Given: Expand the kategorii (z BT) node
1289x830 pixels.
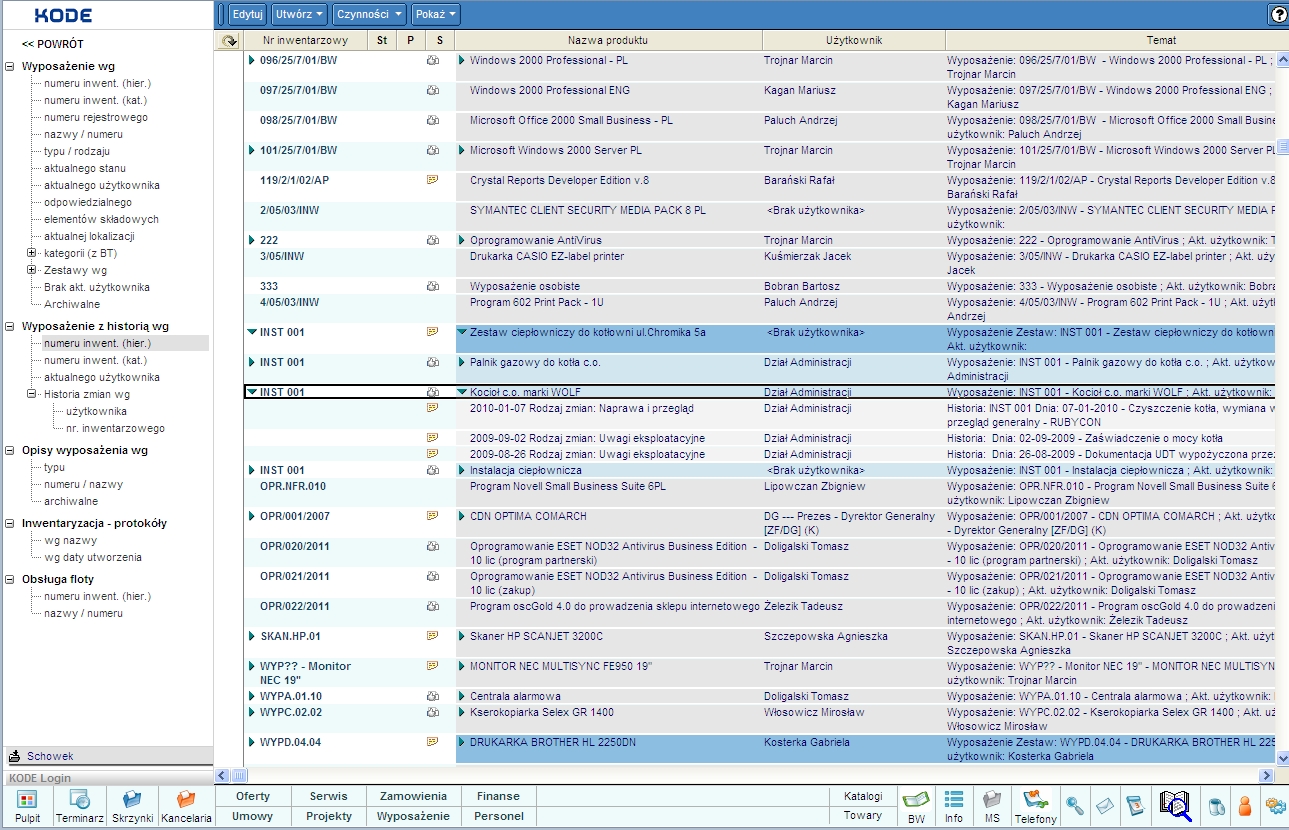Looking at the screenshot, I should coord(32,253).
